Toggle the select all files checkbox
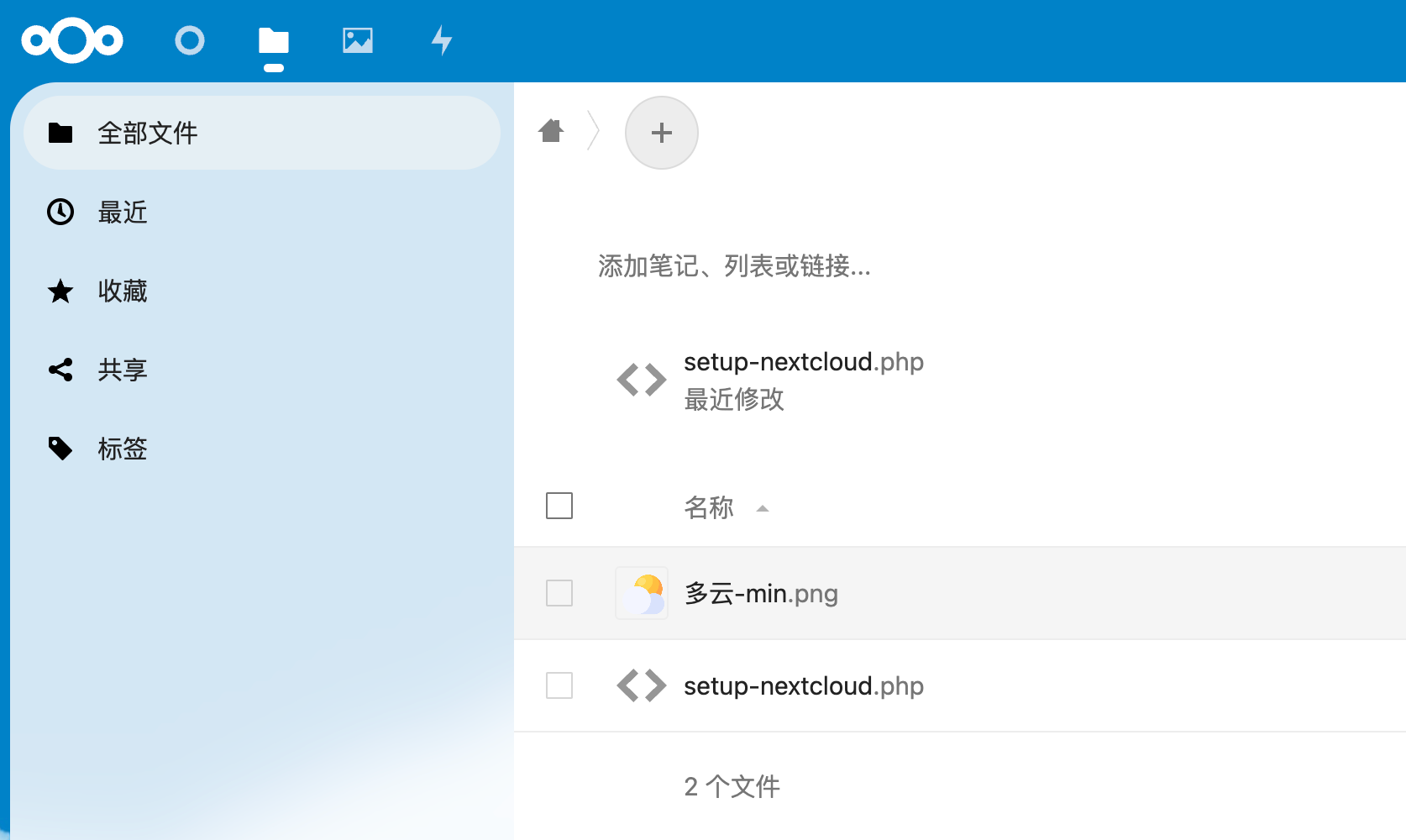Screen dimensions: 1406x840 pyautogui.click(x=559, y=506)
